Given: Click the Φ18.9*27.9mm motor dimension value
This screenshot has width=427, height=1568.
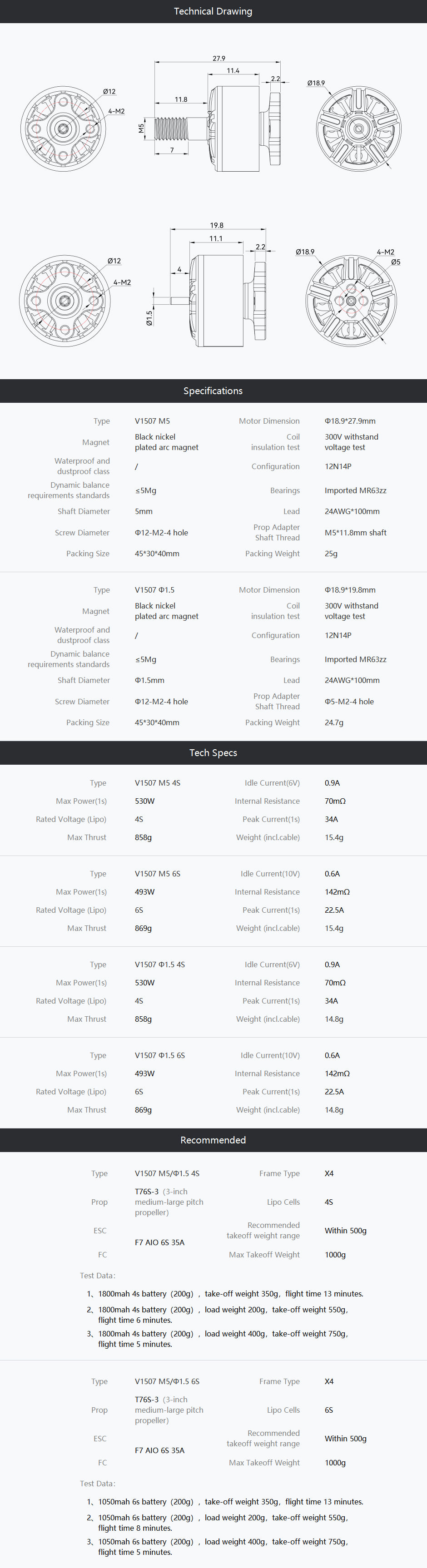Looking at the screenshot, I should tap(350, 421).
